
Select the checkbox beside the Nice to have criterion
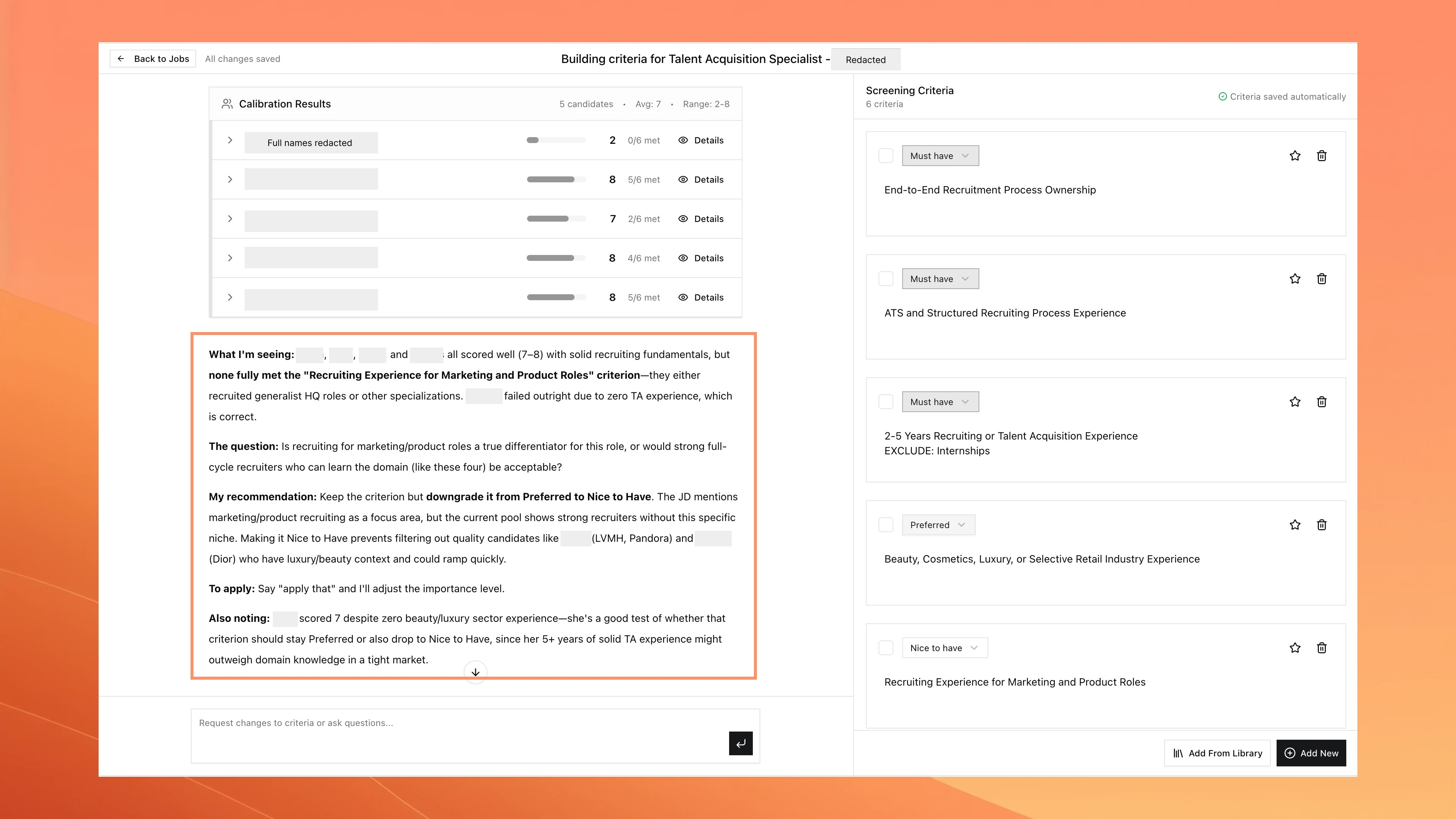click(x=886, y=648)
